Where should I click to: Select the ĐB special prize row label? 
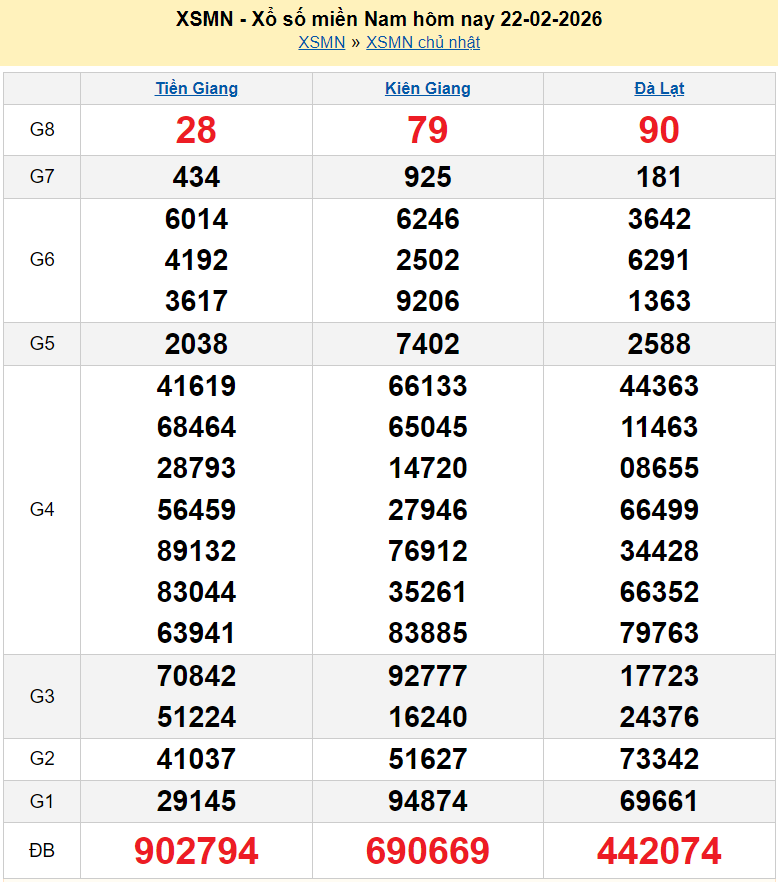tap(42, 851)
